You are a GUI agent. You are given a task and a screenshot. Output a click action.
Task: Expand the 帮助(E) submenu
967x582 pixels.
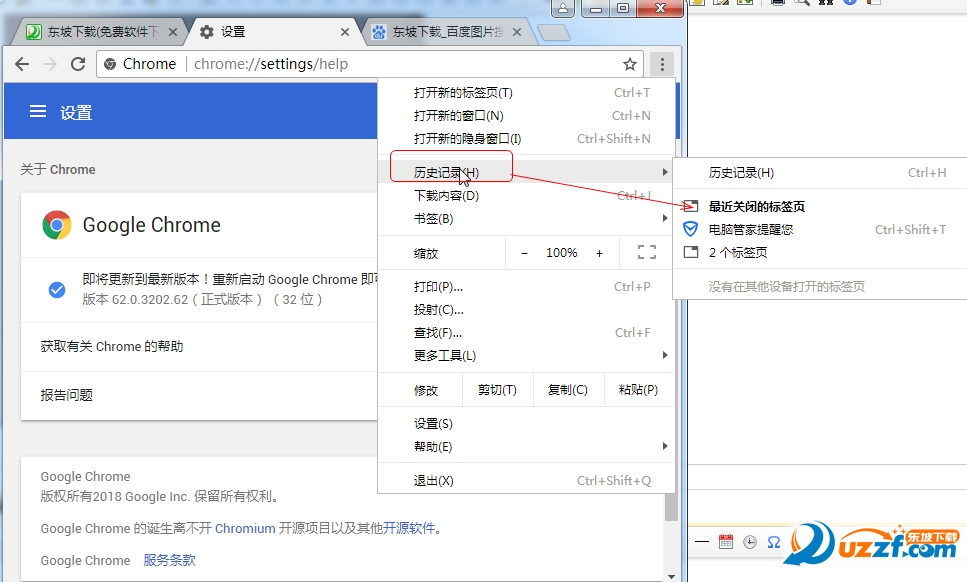[526, 446]
